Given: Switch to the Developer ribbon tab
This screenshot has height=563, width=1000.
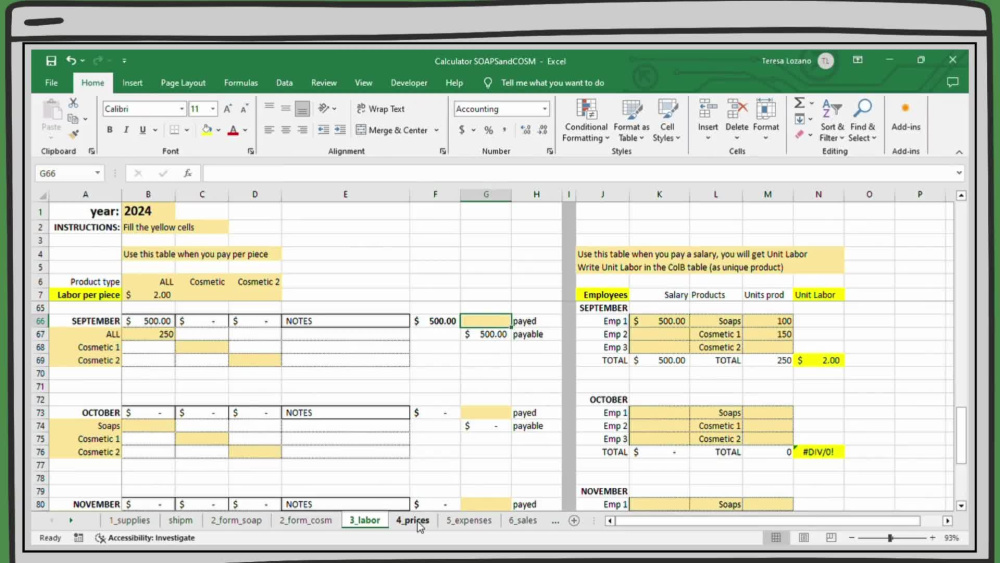Looking at the screenshot, I should pyautogui.click(x=409, y=83).
